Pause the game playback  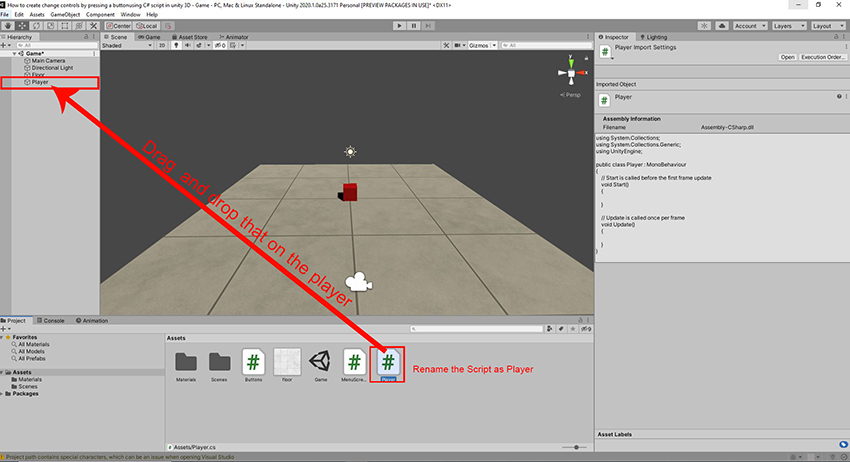[414, 25]
